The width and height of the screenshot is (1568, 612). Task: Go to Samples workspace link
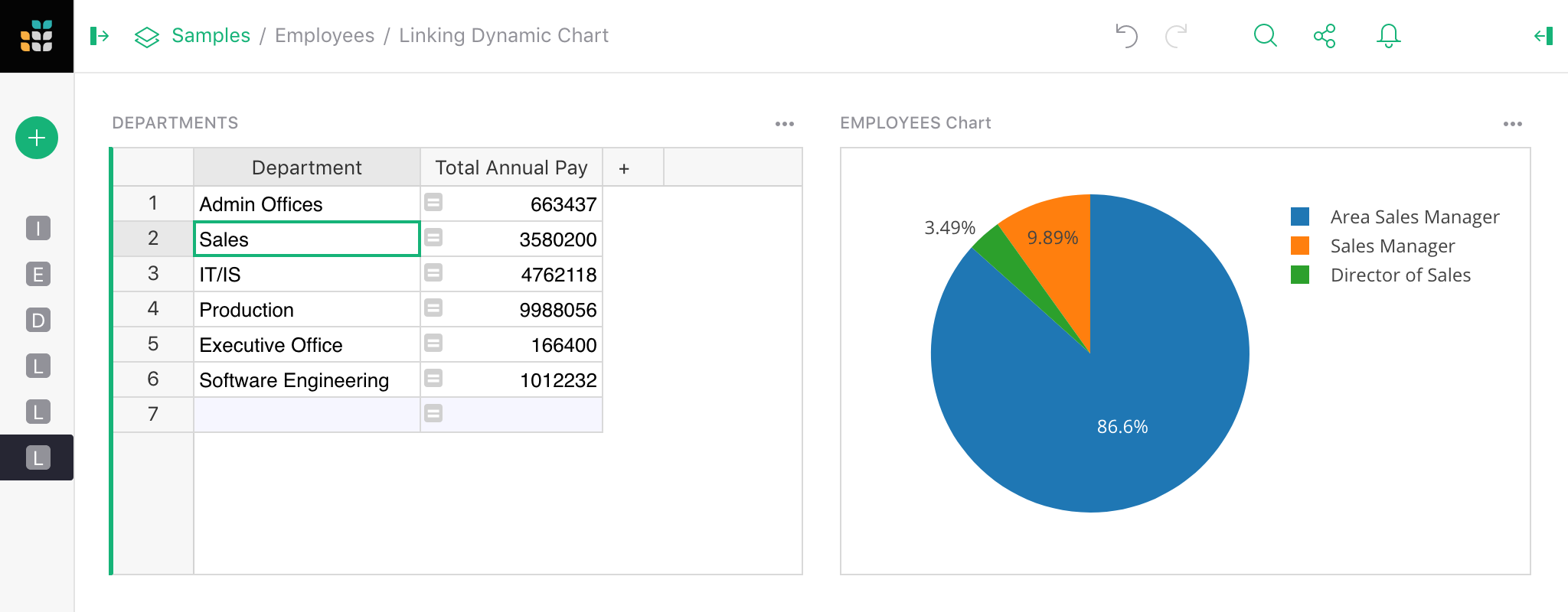[211, 36]
